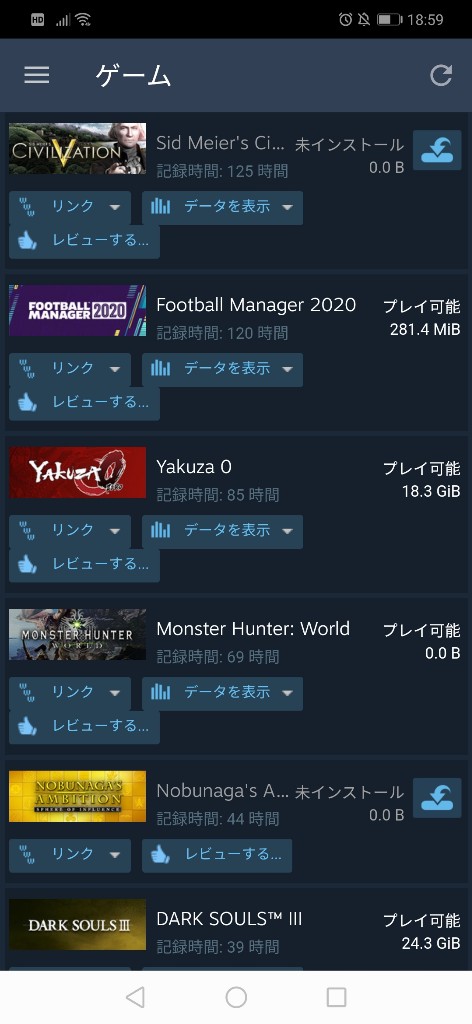Expand データを表示 dropdown under Football Manager 2020
The height and width of the screenshot is (1024, 472).
(x=222, y=369)
